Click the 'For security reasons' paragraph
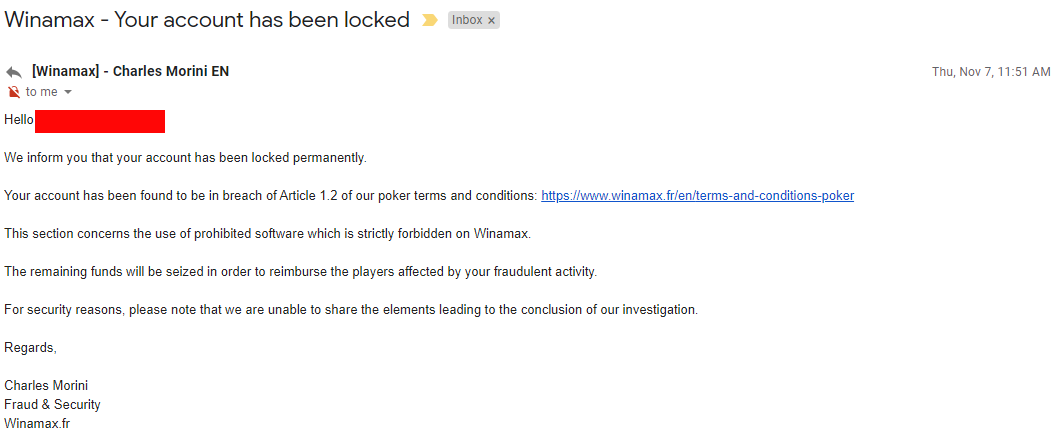Image resolution: width=1061 pixels, height=434 pixels. point(350,310)
